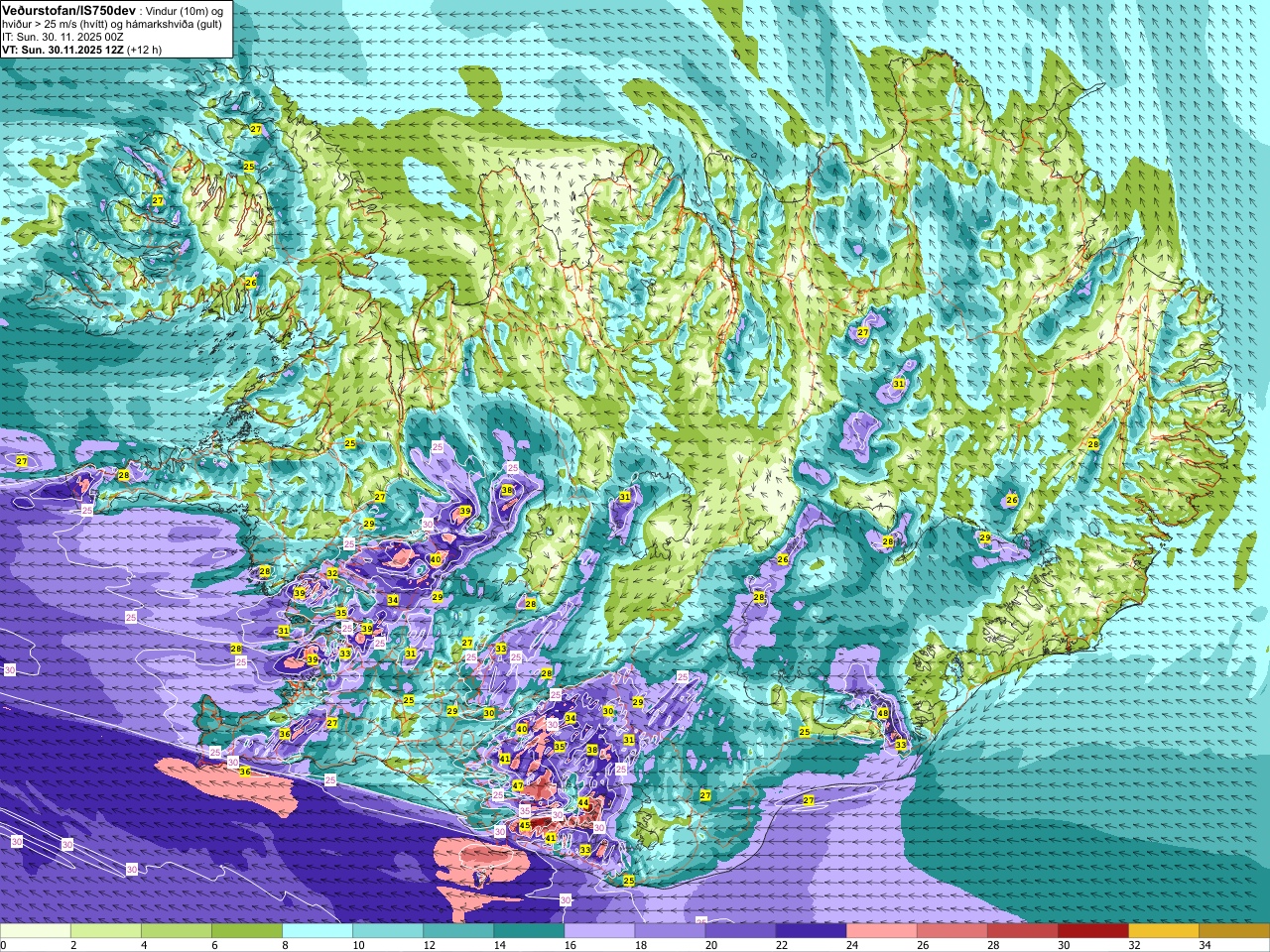Pick the dark crimson 30–32 m/s legend swatch
This screenshot has height=952, width=1270.
coord(1092,931)
